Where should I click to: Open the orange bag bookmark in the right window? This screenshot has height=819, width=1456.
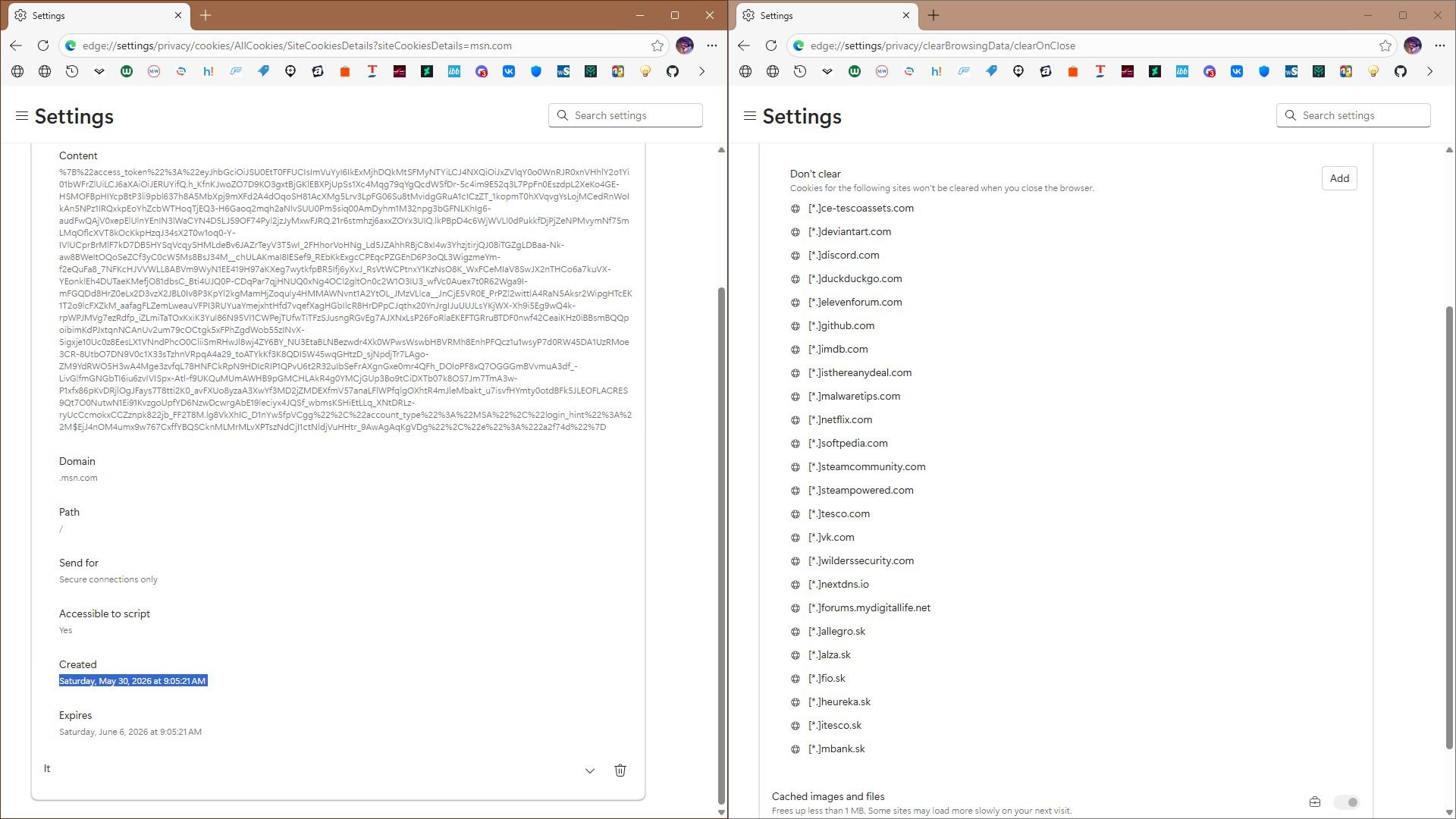pos(1073,71)
